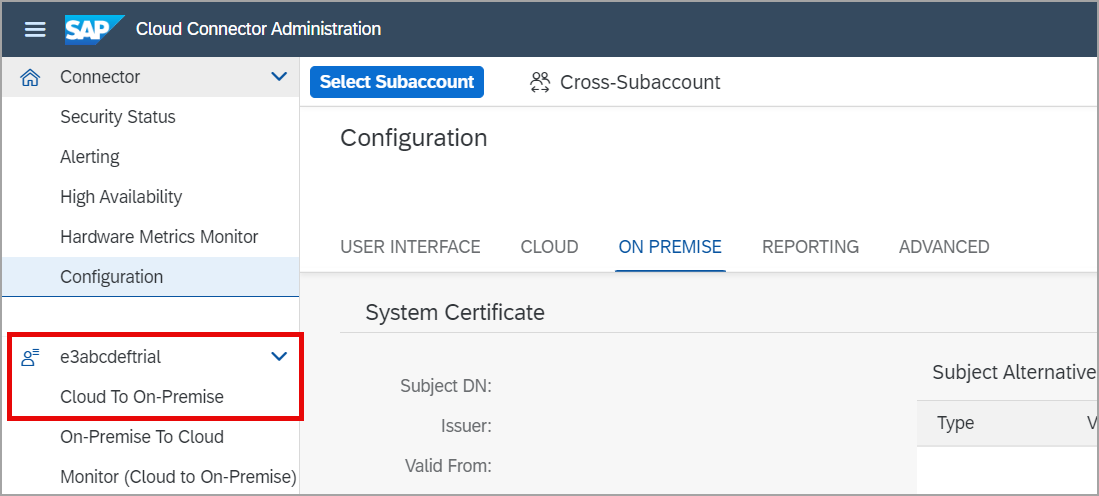The width and height of the screenshot is (1099, 496).
Task: Select the ON PREMISE tab
Action: (x=670, y=247)
